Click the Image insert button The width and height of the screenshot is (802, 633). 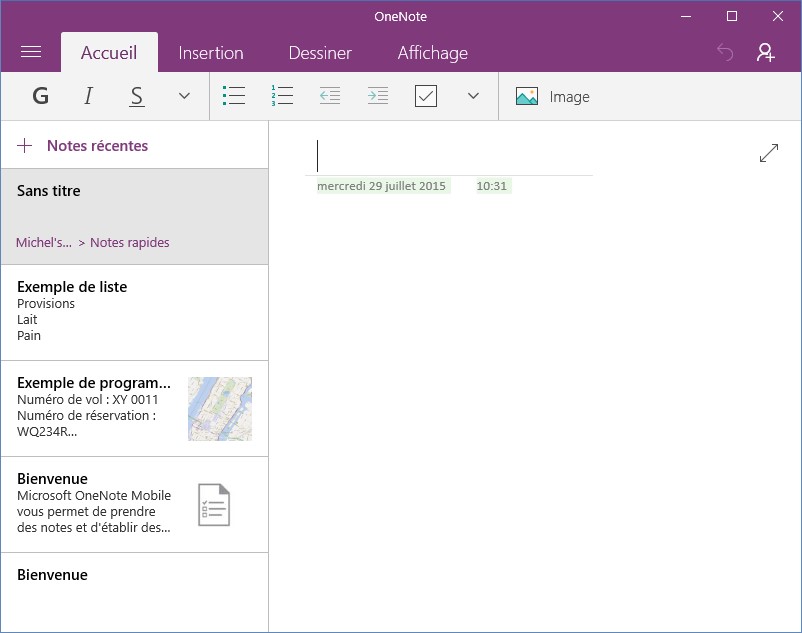click(x=553, y=97)
